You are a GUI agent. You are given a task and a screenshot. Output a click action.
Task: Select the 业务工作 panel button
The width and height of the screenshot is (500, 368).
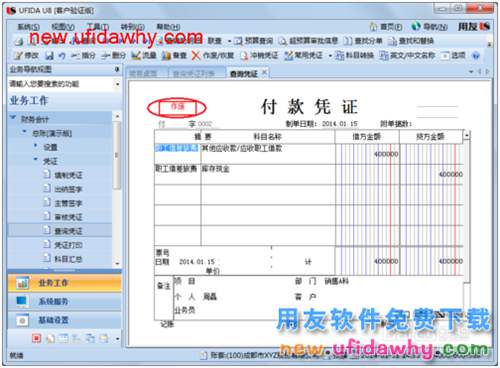pyautogui.click(x=64, y=283)
